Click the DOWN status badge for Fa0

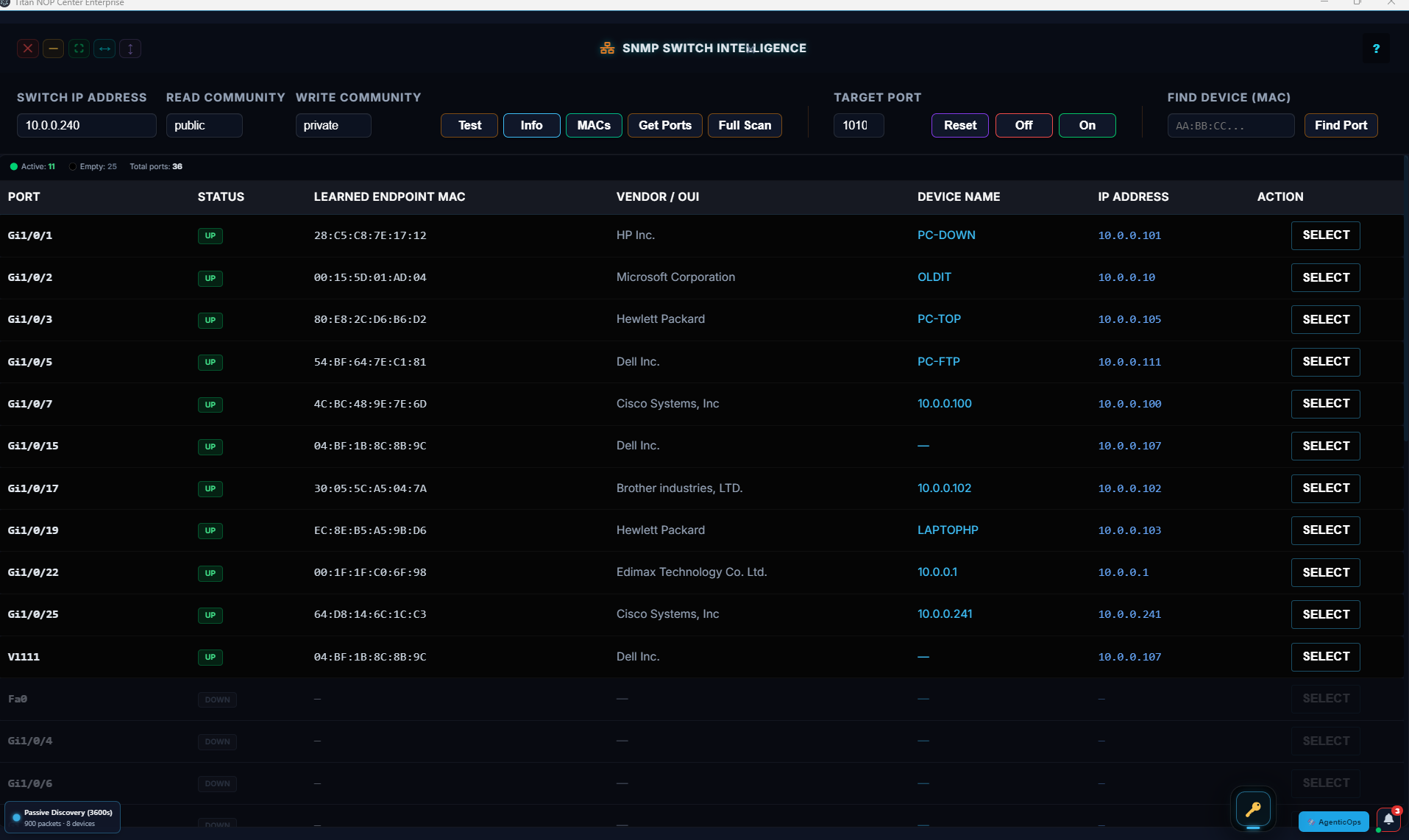[x=217, y=700]
